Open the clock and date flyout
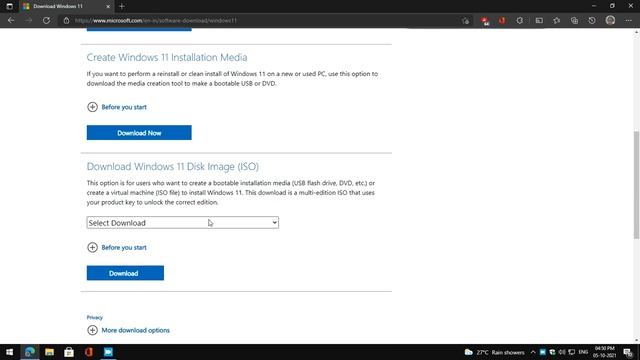640x360 pixels. [x=604, y=352]
